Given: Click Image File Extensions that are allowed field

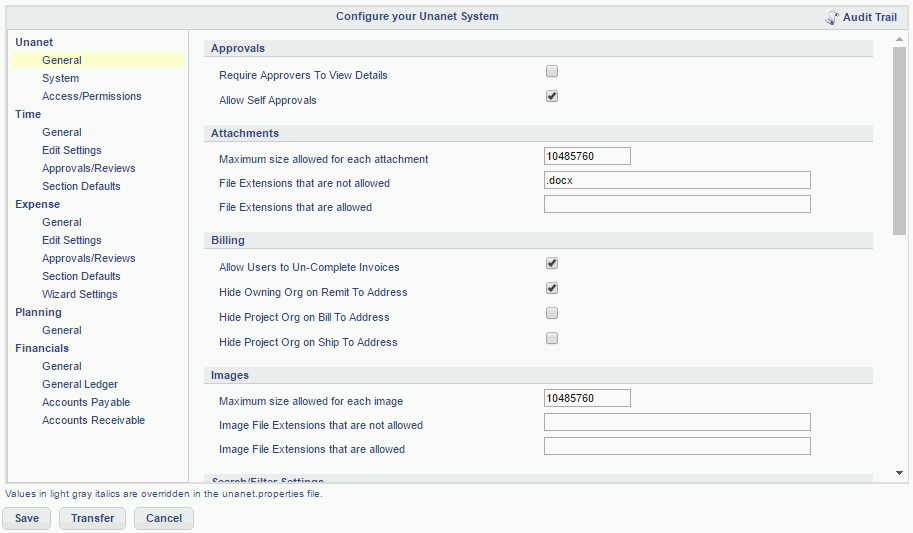Looking at the screenshot, I should pos(677,446).
